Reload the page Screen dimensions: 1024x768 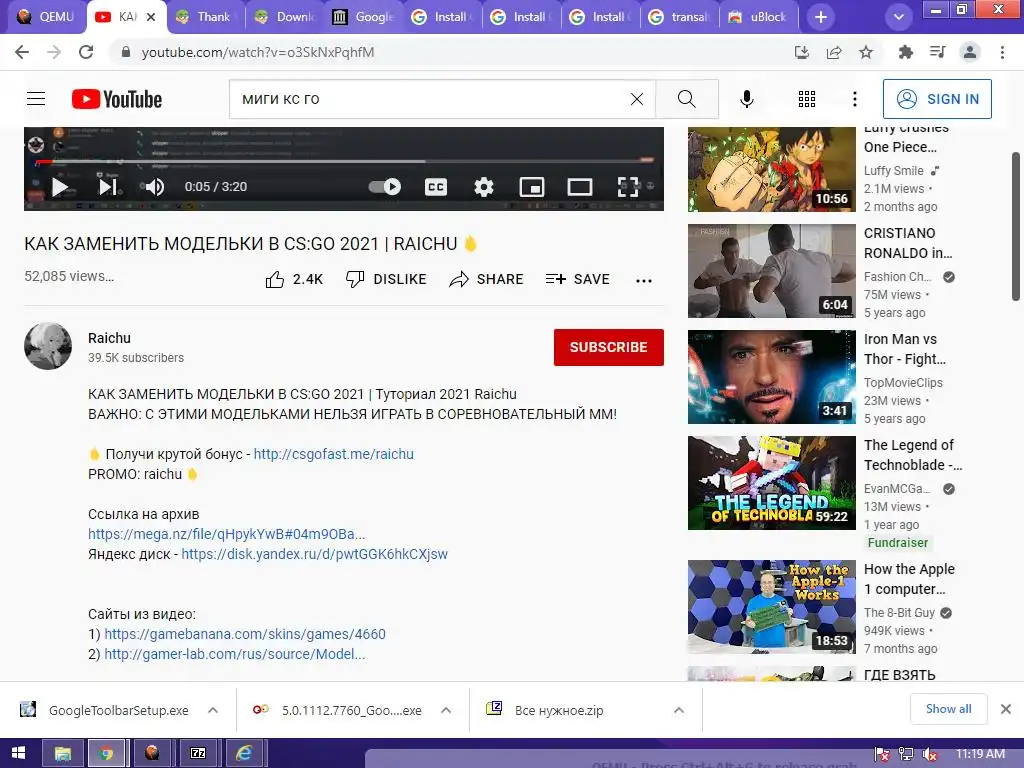(x=86, y=52)
